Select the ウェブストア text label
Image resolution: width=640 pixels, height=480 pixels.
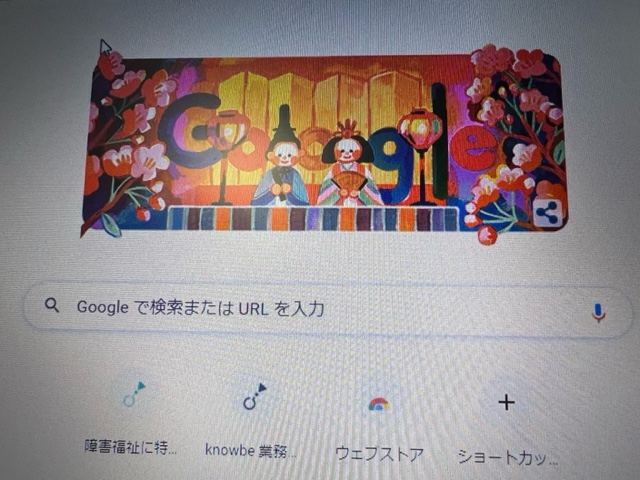[x=379, y=454]
